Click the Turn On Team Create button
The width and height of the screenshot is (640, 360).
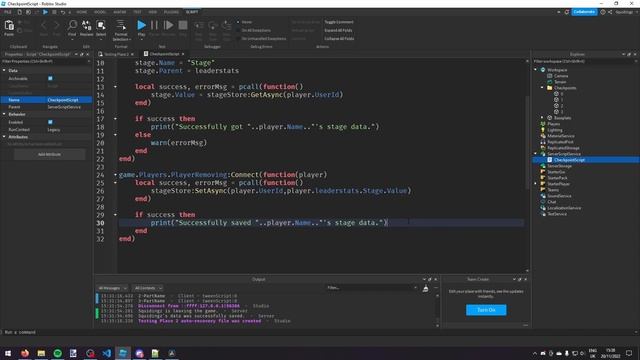pos(486,310)
